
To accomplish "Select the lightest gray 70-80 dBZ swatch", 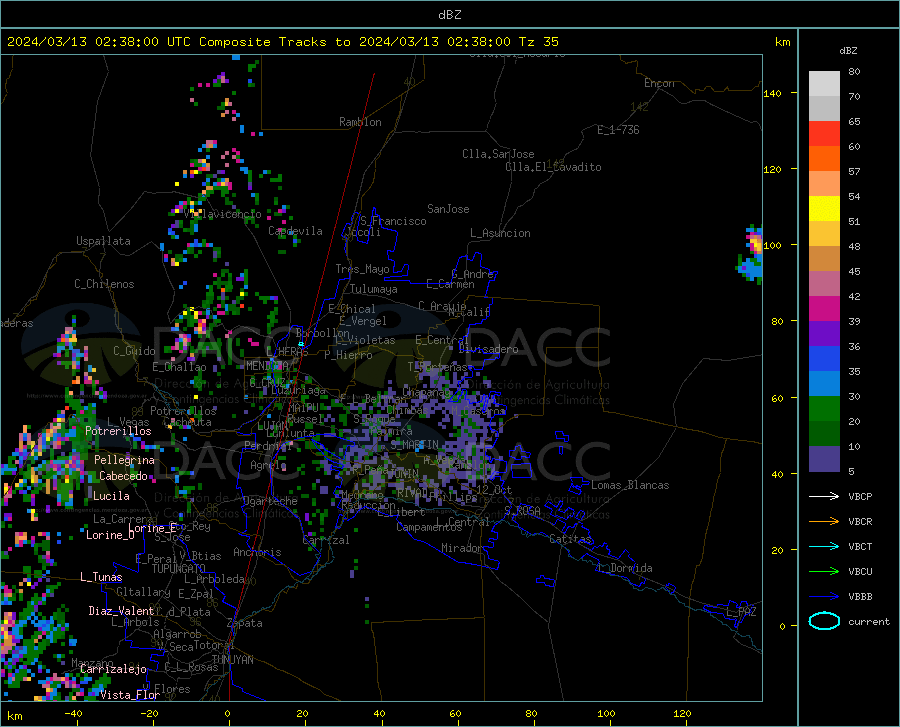I will (x=824, y=84).
